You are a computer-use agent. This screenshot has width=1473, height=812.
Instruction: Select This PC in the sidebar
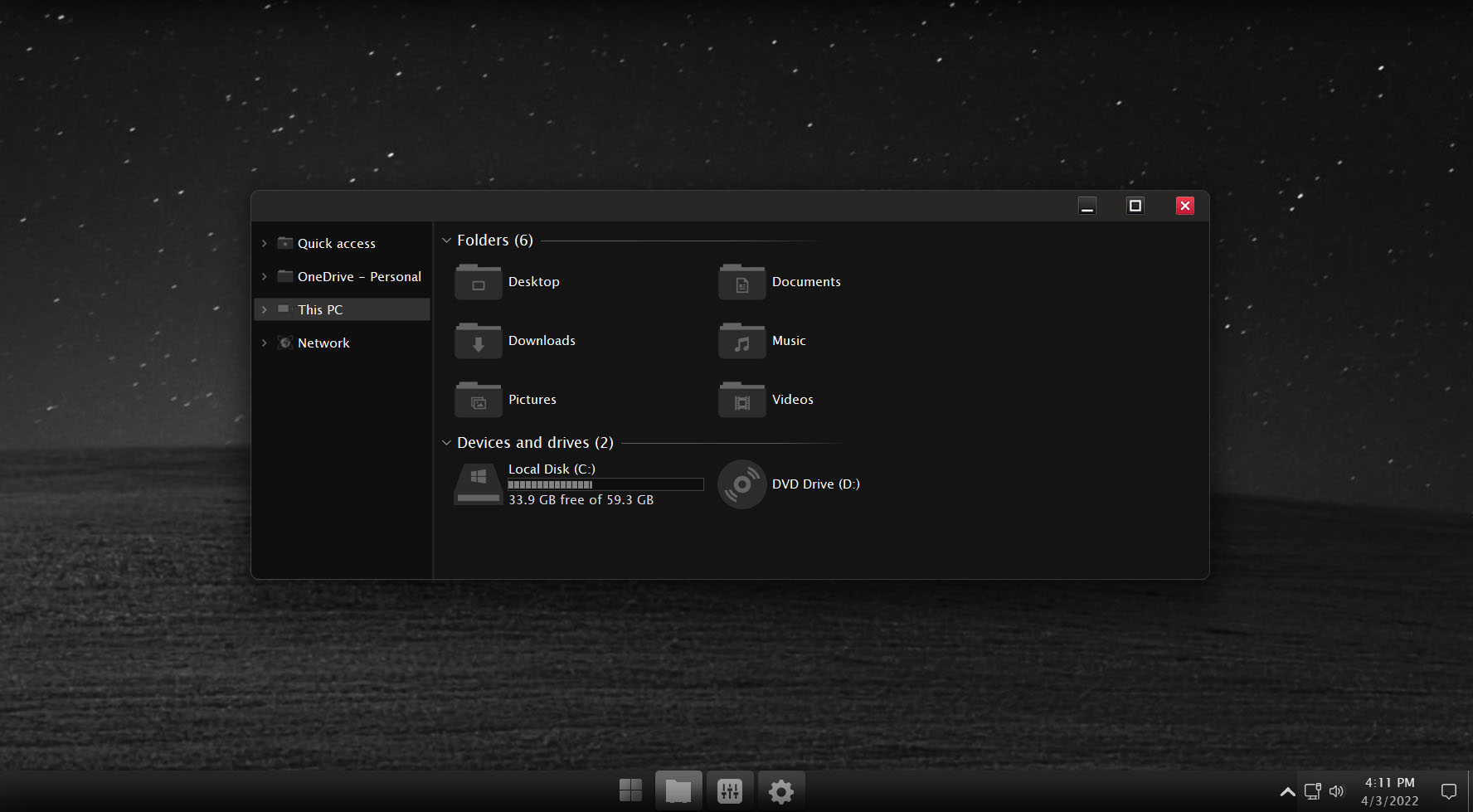(321, 309)
